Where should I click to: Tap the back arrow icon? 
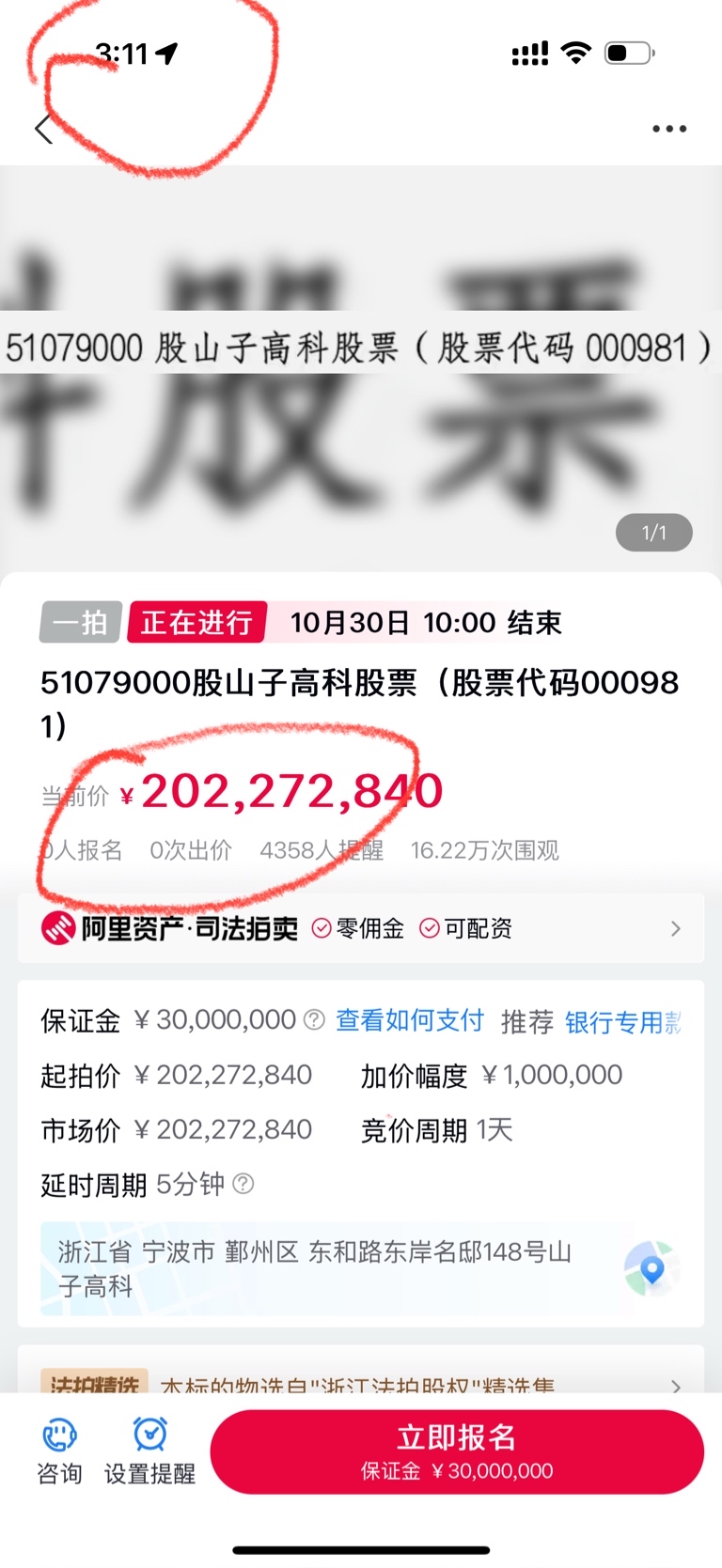(42, 129)
